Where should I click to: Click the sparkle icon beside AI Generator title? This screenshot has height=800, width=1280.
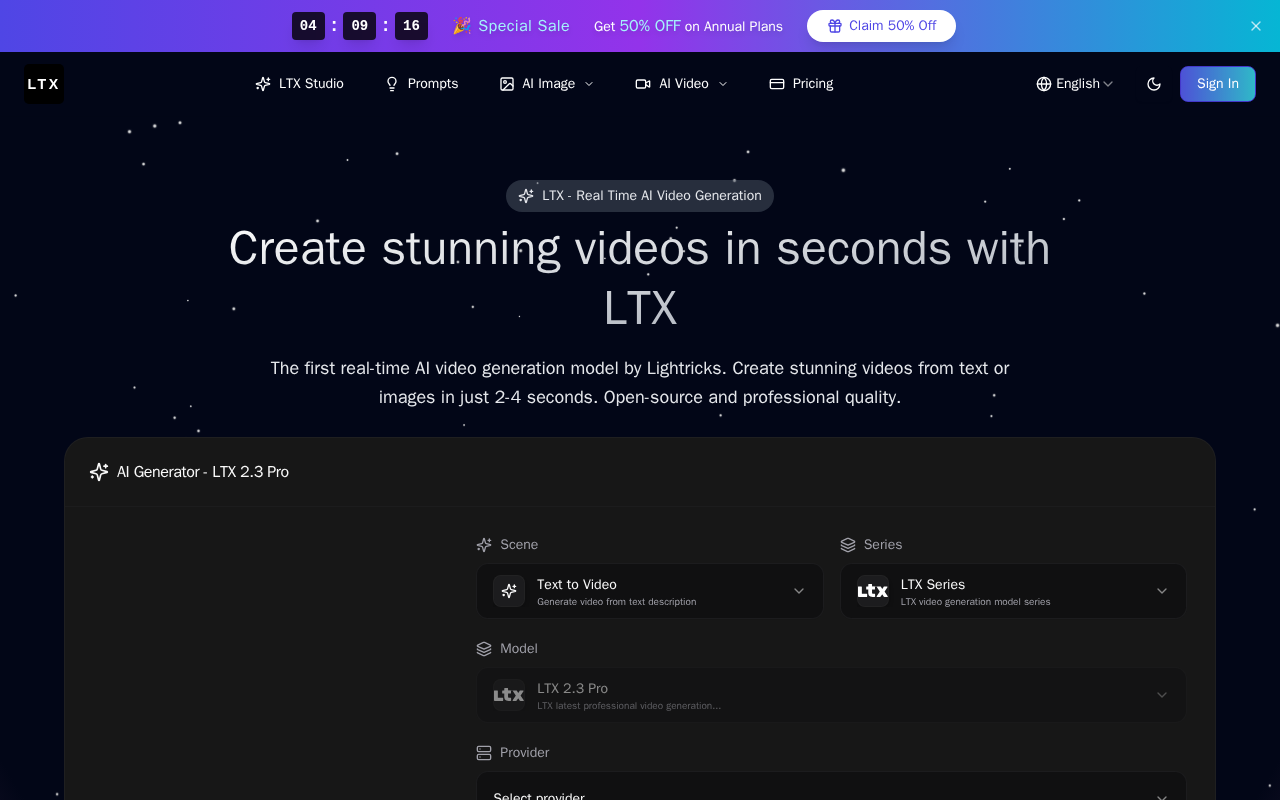point(99,472)
